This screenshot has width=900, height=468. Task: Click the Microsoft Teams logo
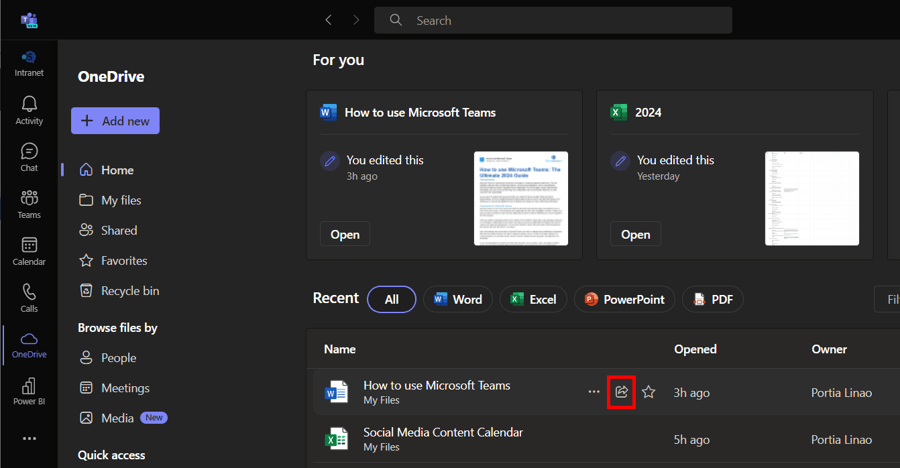[29, 21]
